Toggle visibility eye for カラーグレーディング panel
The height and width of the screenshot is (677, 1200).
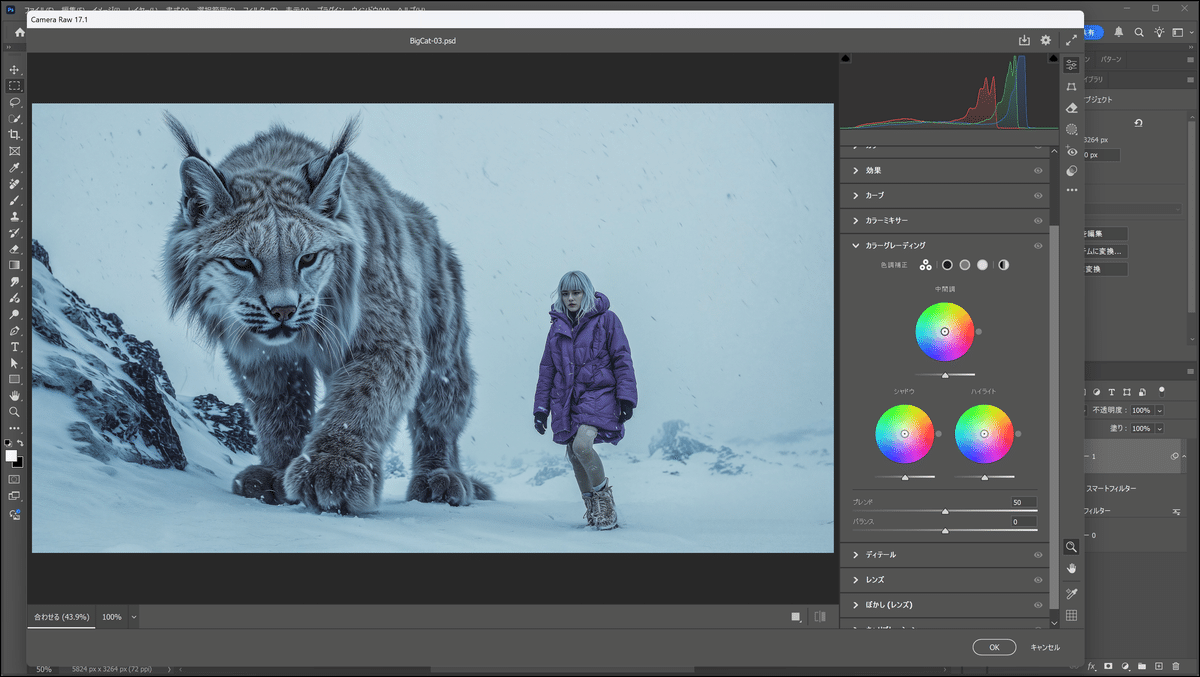[x=1038, y=245]
